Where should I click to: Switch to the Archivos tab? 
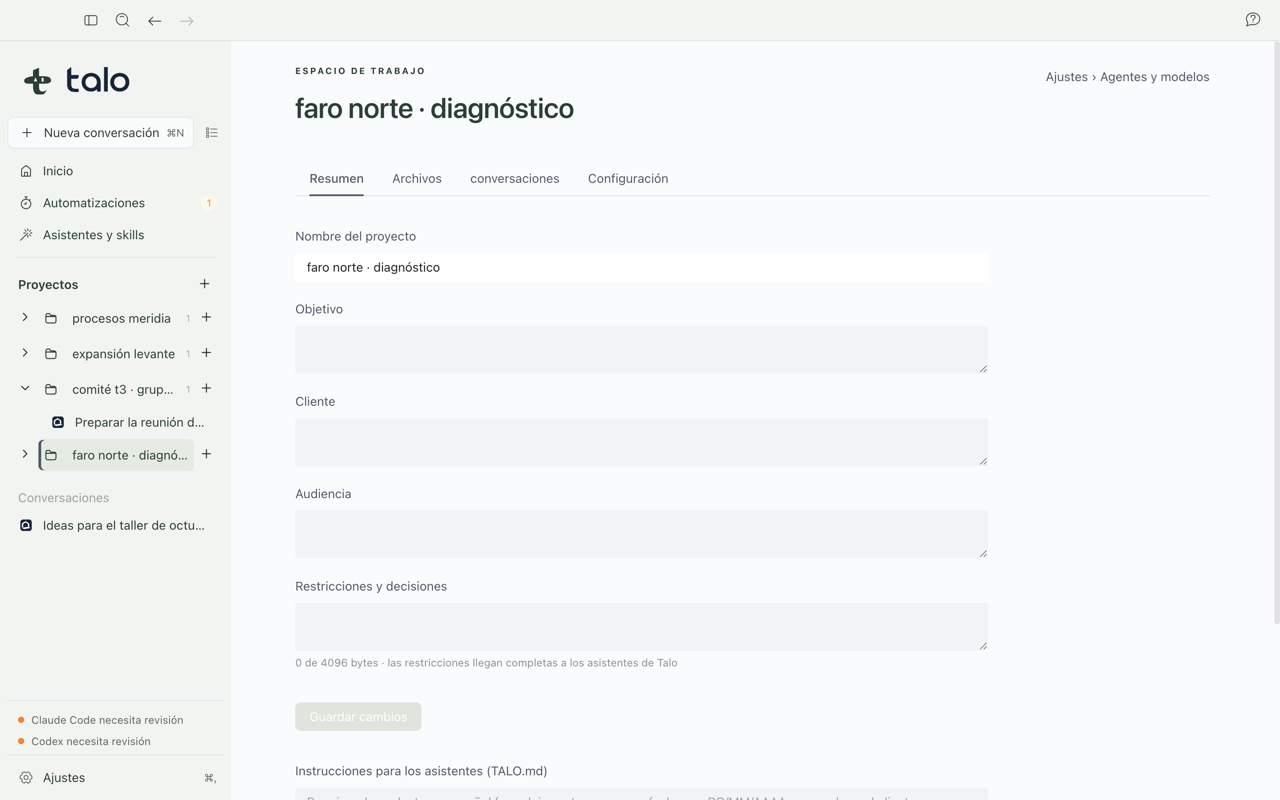(x=417, y=179)
